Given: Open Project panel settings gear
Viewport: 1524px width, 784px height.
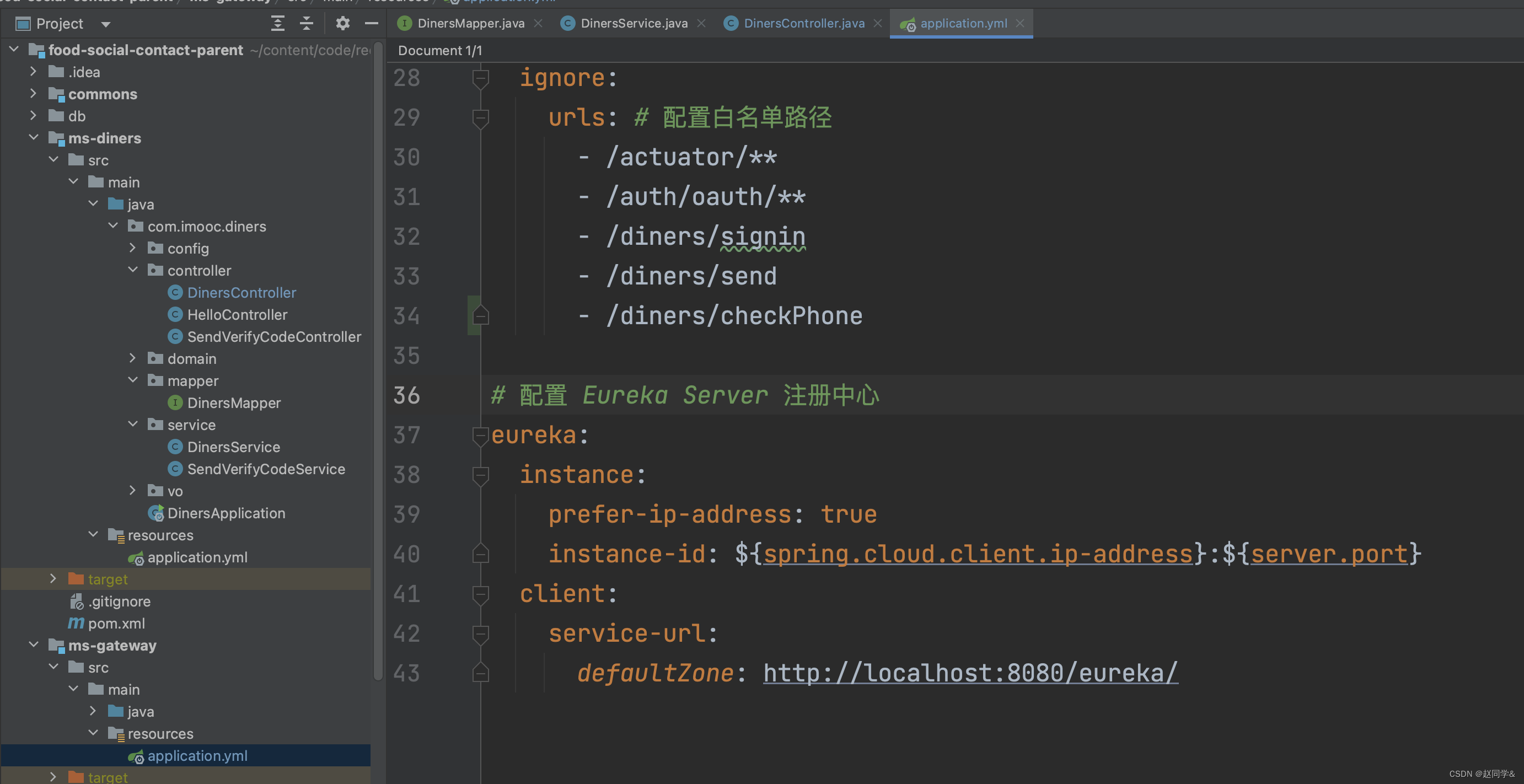Looking at the screenshot, I should 342,24.
